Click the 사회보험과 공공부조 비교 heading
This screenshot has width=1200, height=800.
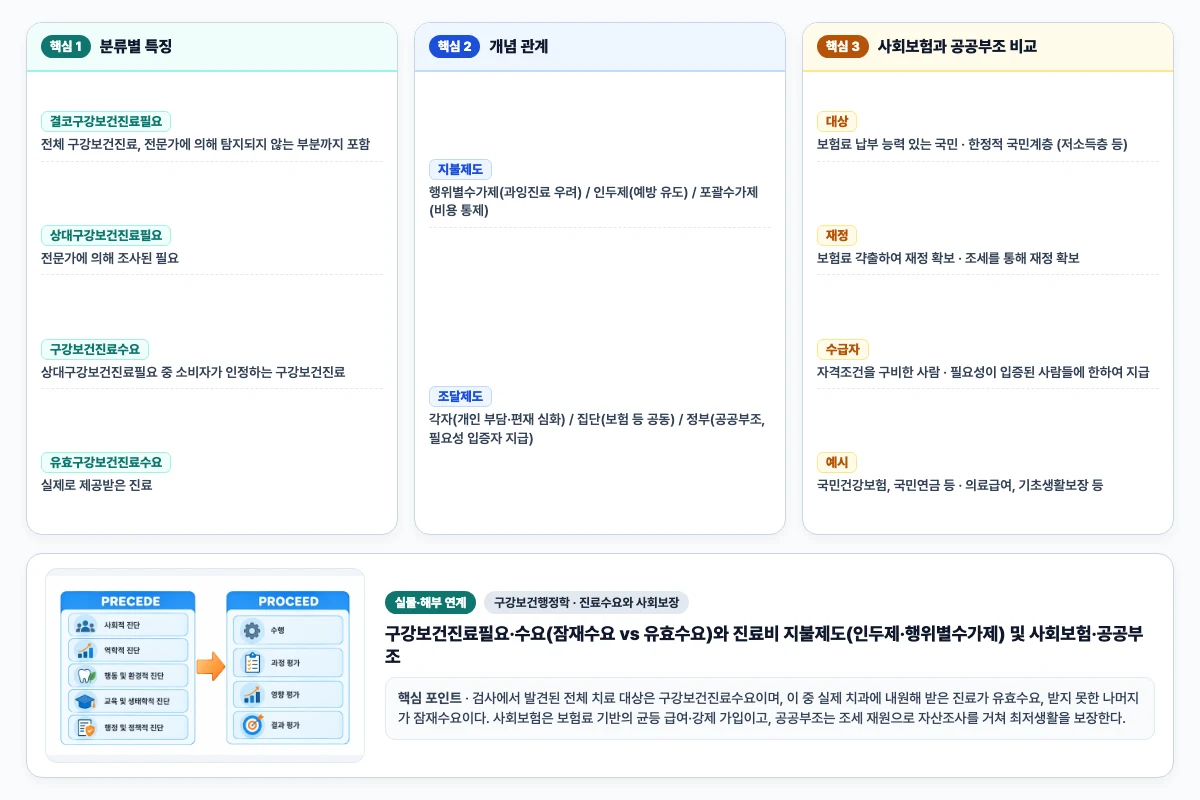956,47
